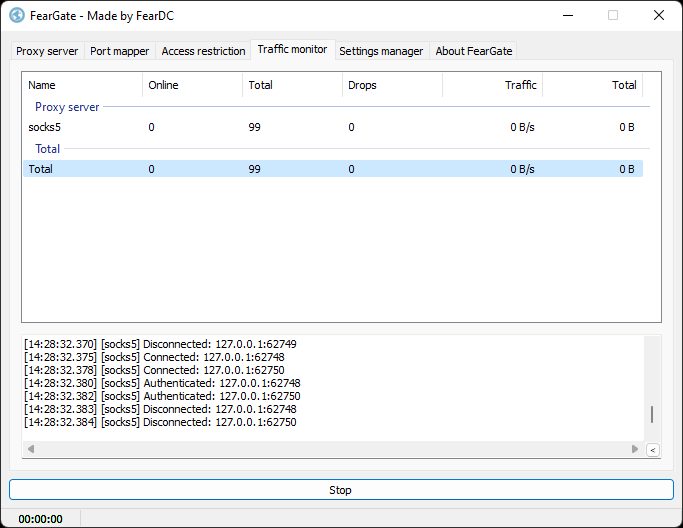This screenshot has height=528, width=683.
Task: Click the small '<' button beside the log scrollbar
Action: click(x=653, y=450)
